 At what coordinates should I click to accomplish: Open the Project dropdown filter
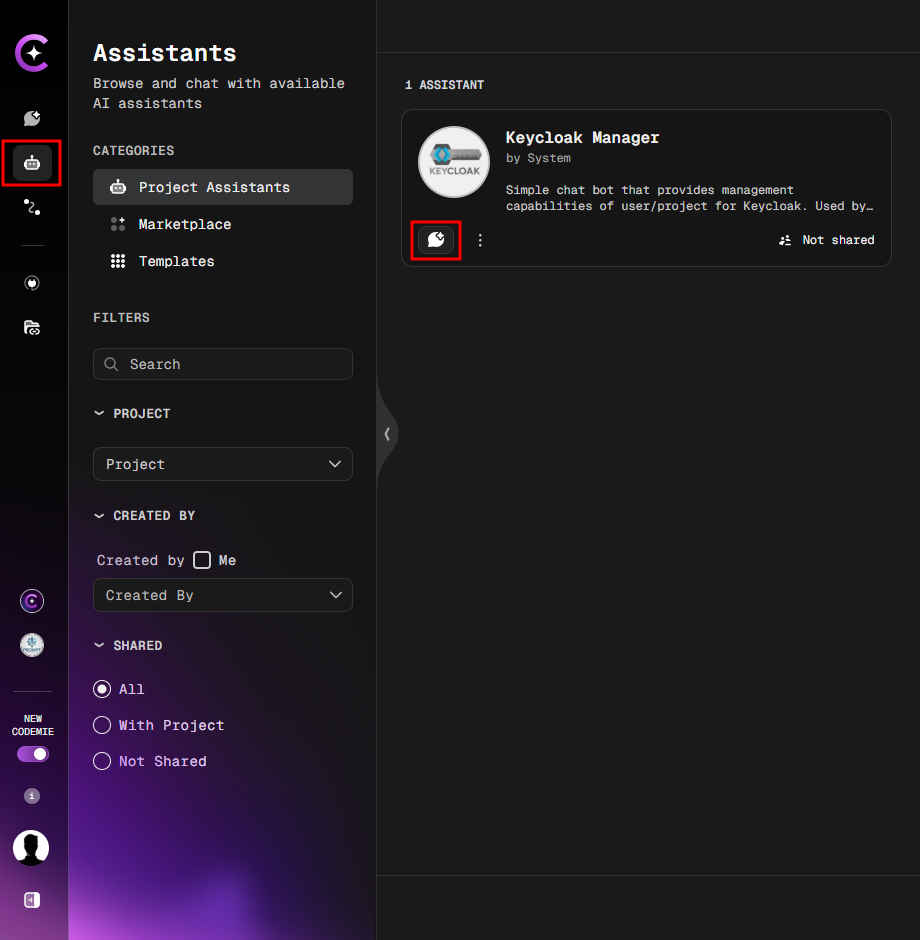222,464
